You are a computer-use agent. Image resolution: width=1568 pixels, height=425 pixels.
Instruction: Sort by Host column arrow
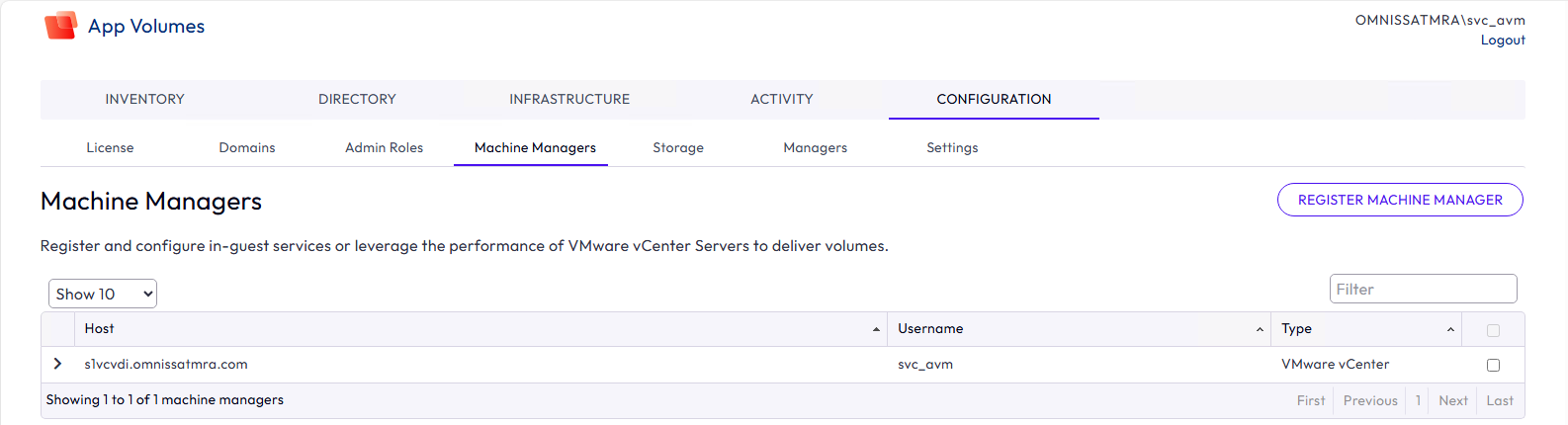(876, 329)
